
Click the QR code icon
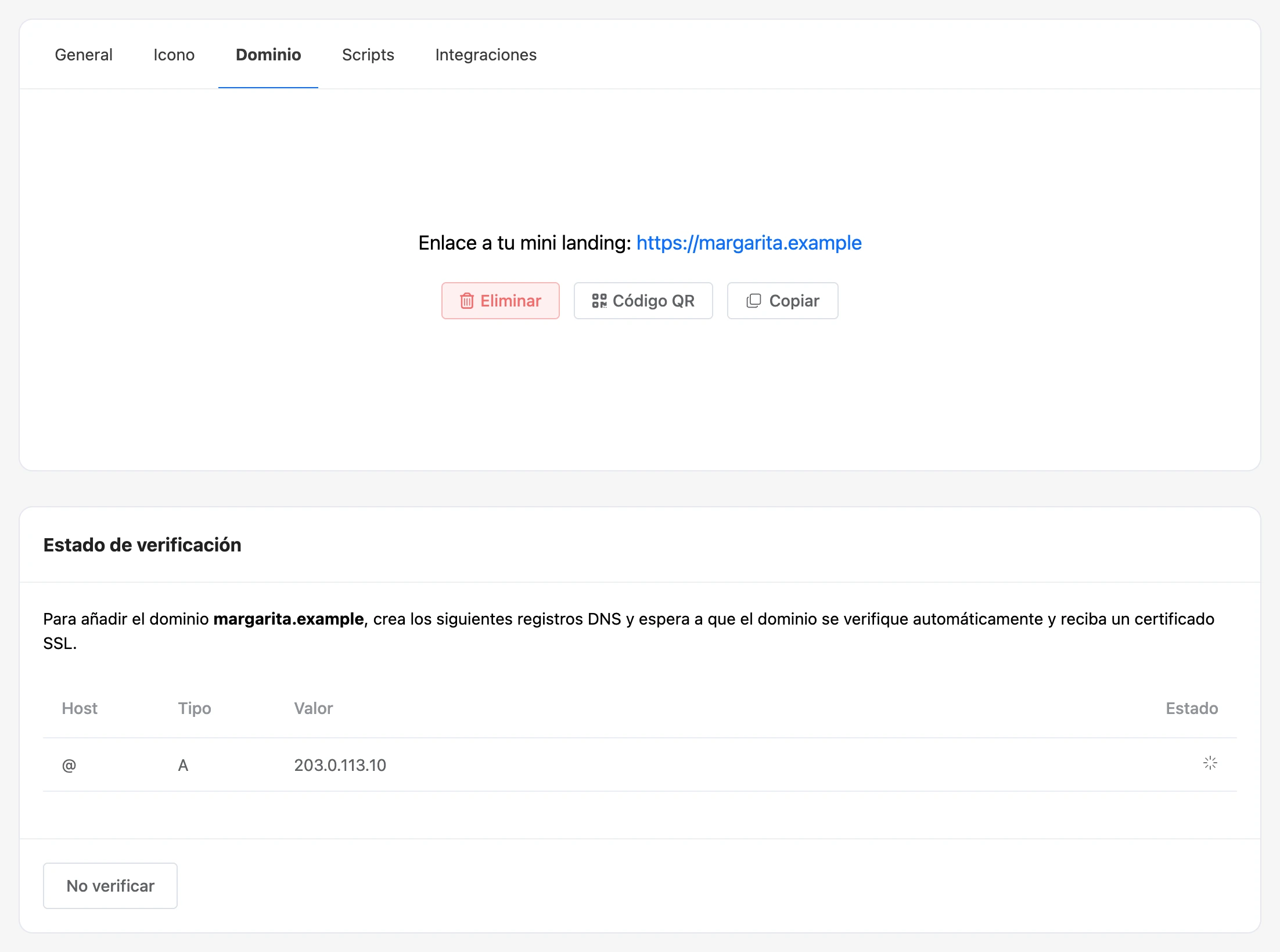[x=599, y=301]
